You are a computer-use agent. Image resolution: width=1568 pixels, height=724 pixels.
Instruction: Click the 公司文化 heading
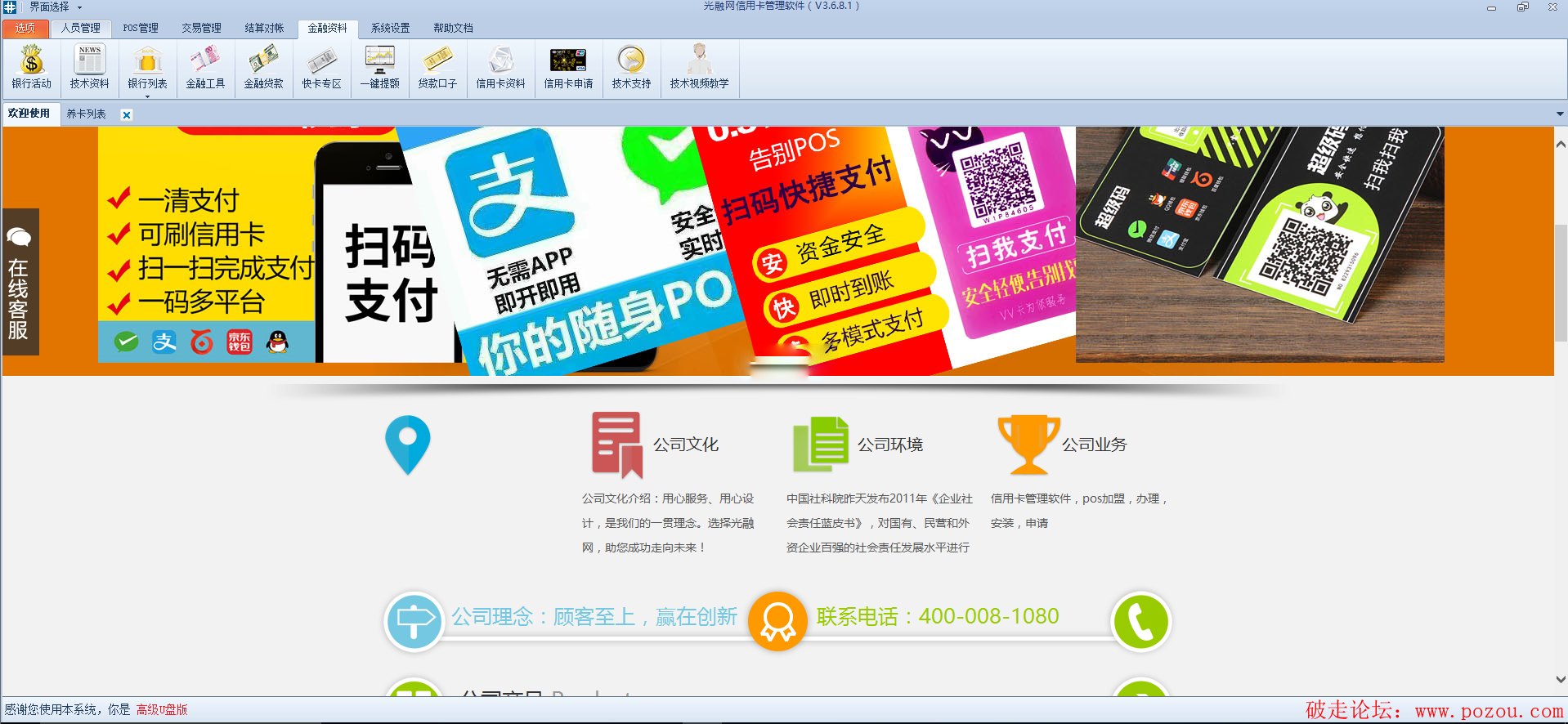[685, 445]
